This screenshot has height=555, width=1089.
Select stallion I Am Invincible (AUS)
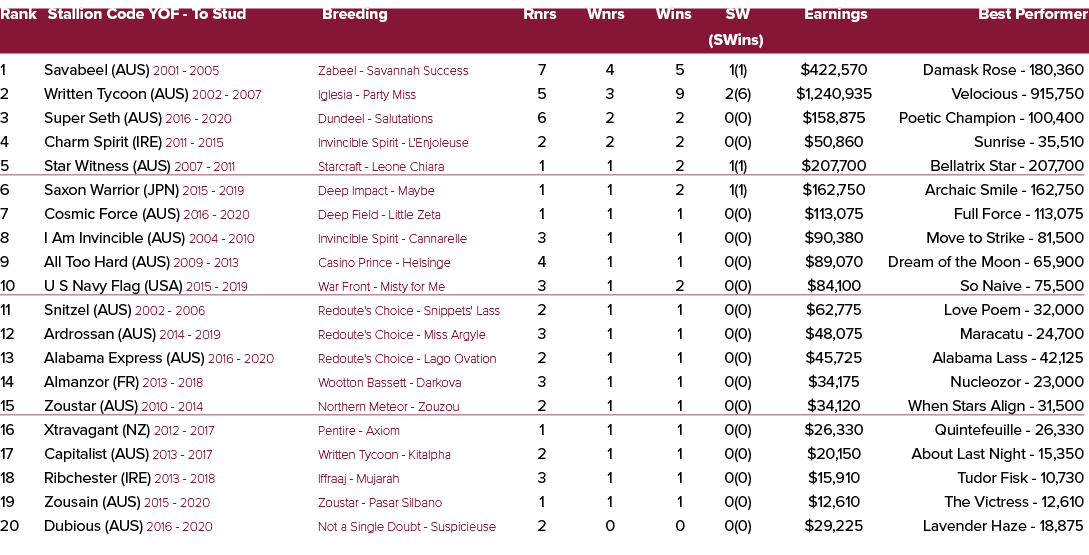(x=115, y=238)
